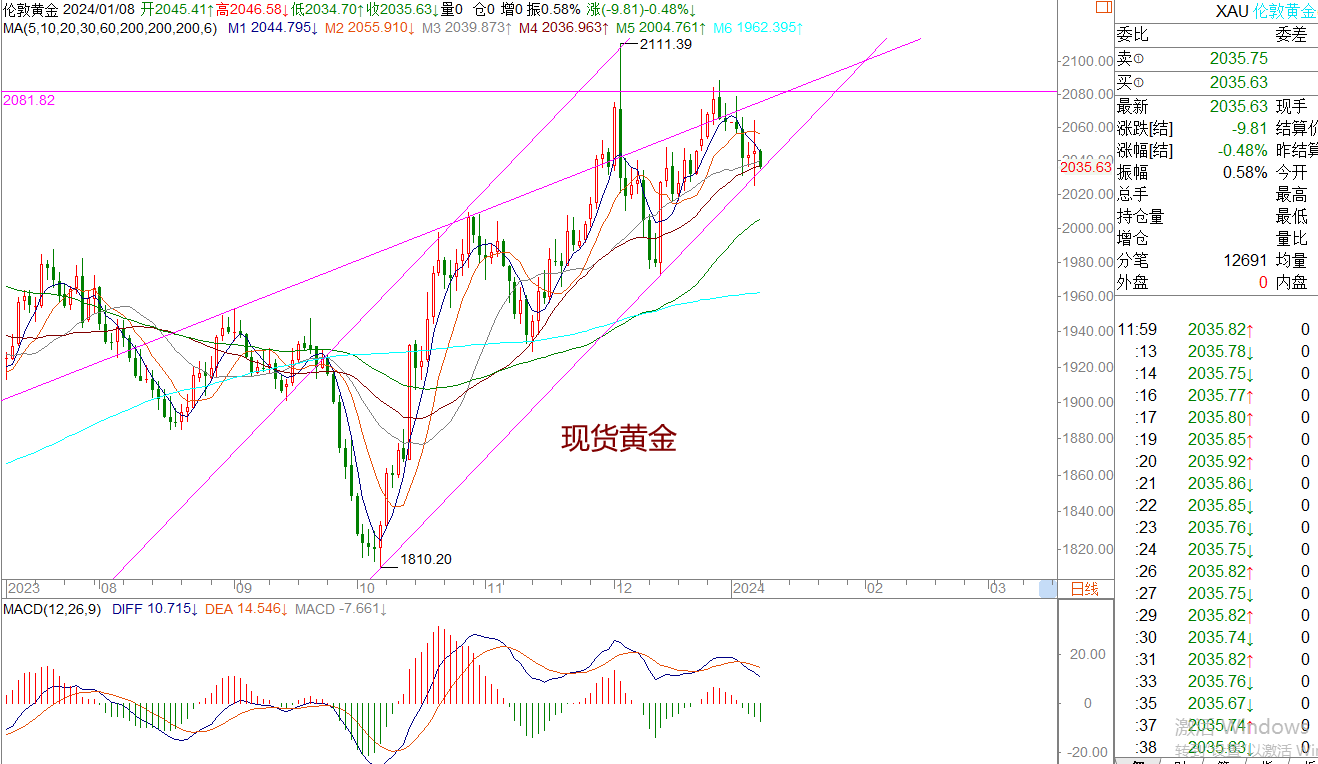
Task: Click the 买① bid price 2035.63
Action: click(x=1238, y=82)
